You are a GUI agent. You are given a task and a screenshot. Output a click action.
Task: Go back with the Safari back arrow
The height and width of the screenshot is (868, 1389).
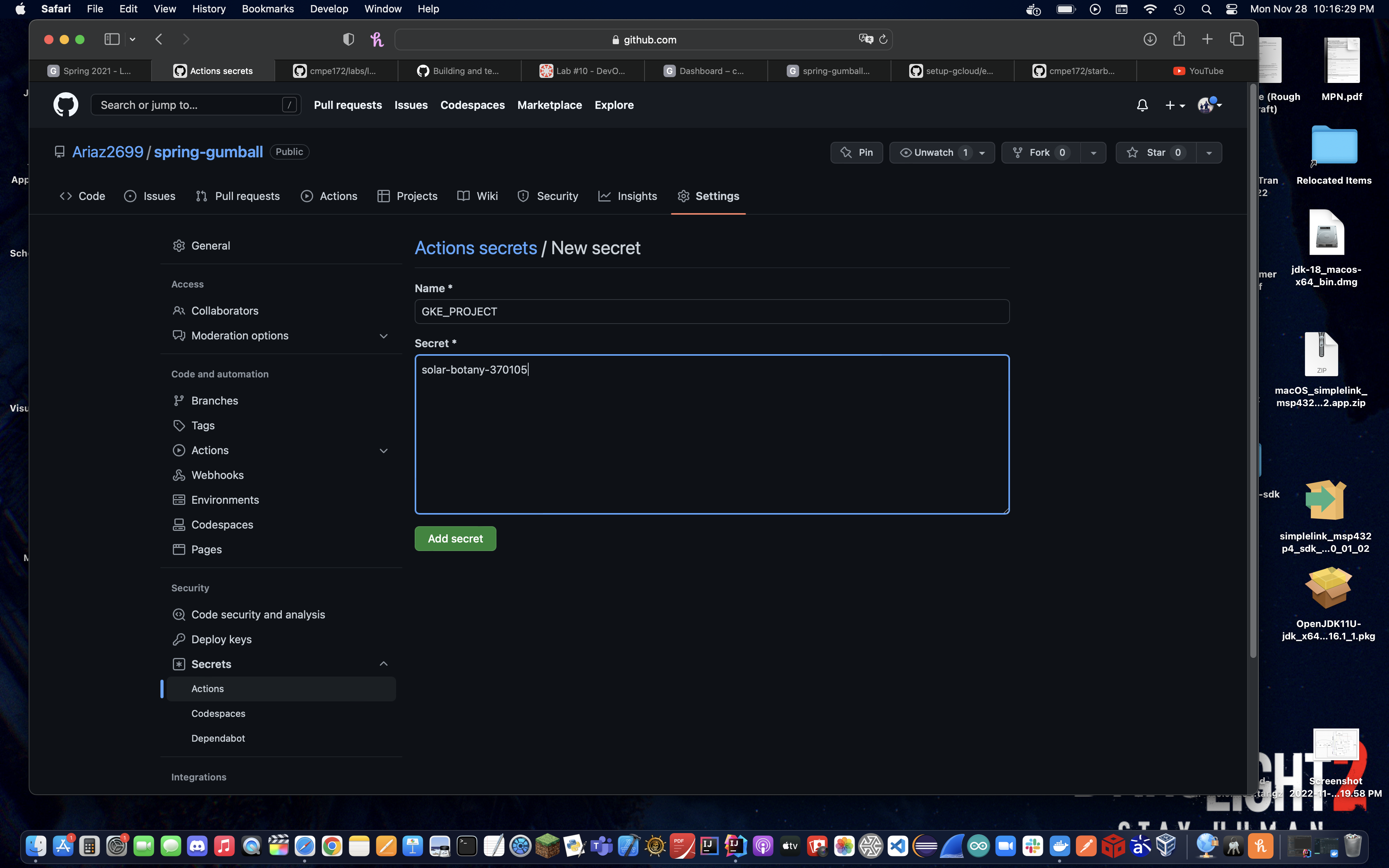pyautogui.click(x=159, y=39)
